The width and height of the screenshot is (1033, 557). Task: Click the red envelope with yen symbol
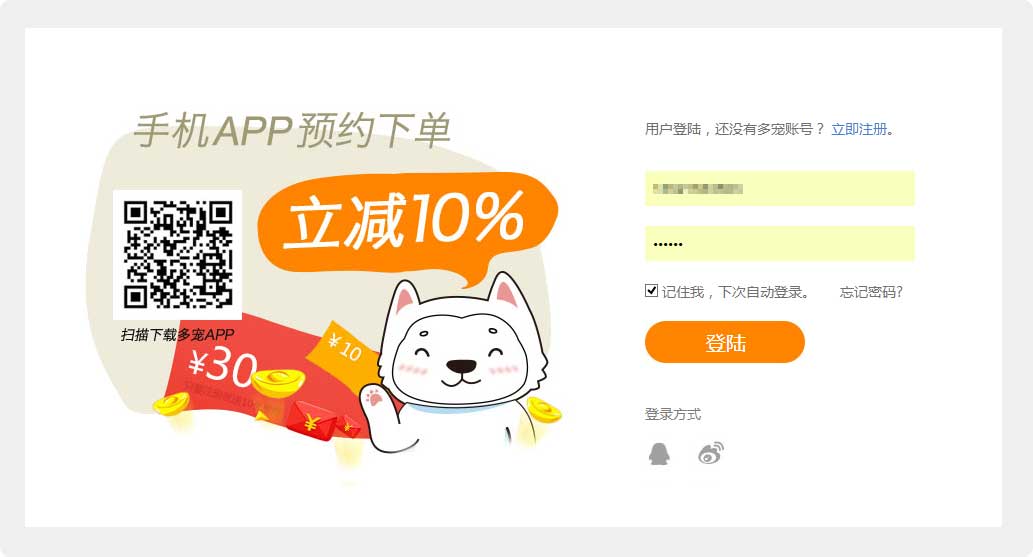pos(312,420)
